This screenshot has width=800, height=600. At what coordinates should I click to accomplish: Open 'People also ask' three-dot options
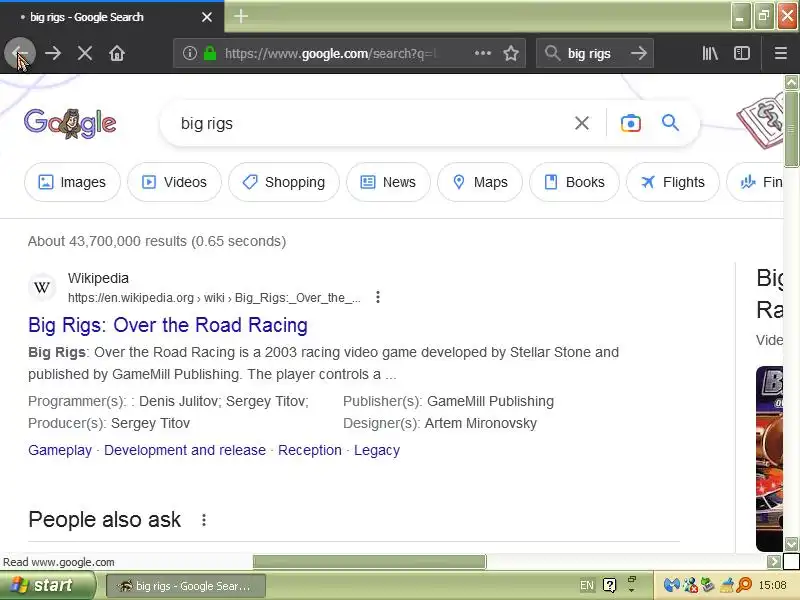tap(204, 520)
